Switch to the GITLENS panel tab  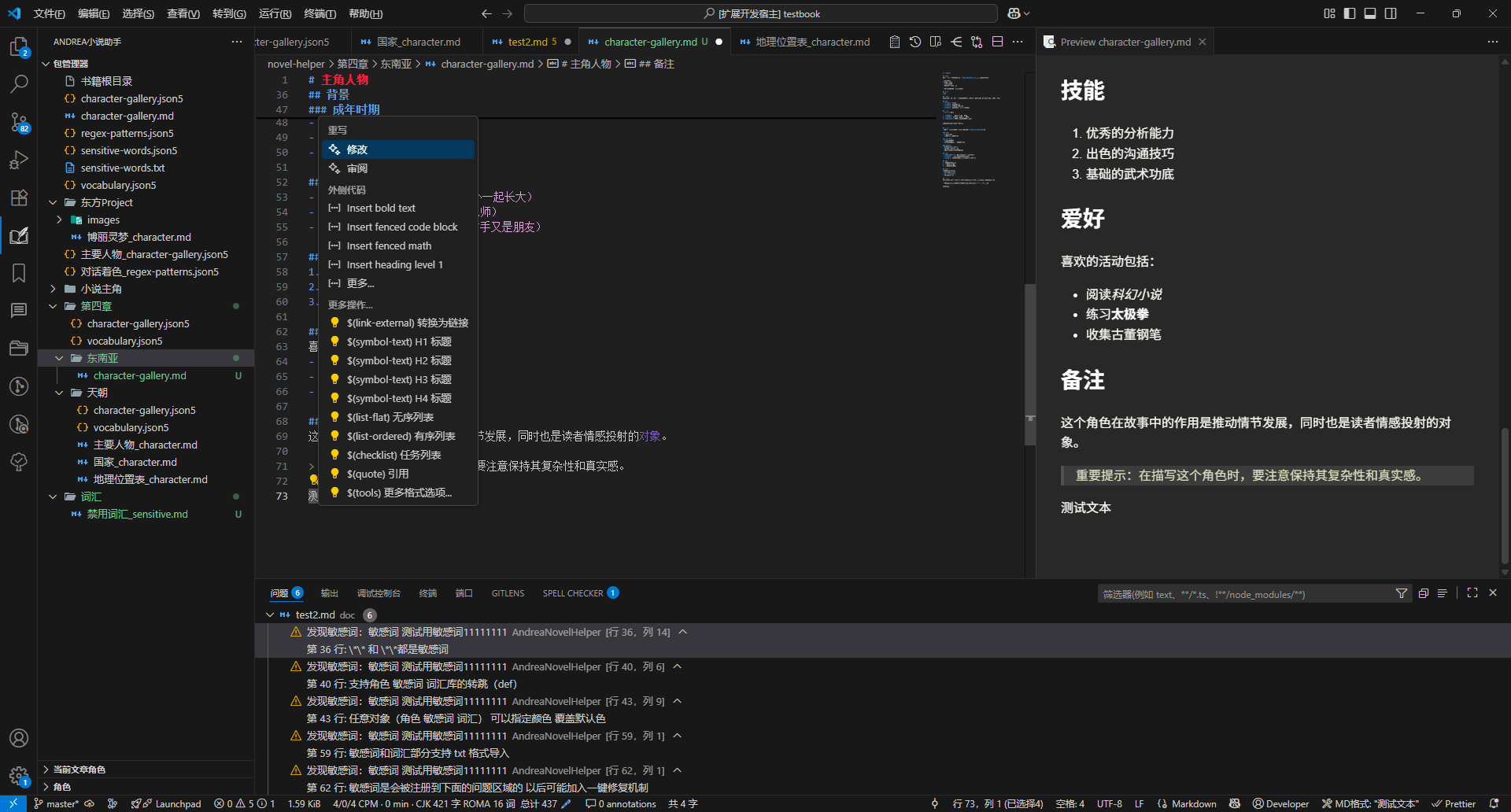click(x=508, y=593)
